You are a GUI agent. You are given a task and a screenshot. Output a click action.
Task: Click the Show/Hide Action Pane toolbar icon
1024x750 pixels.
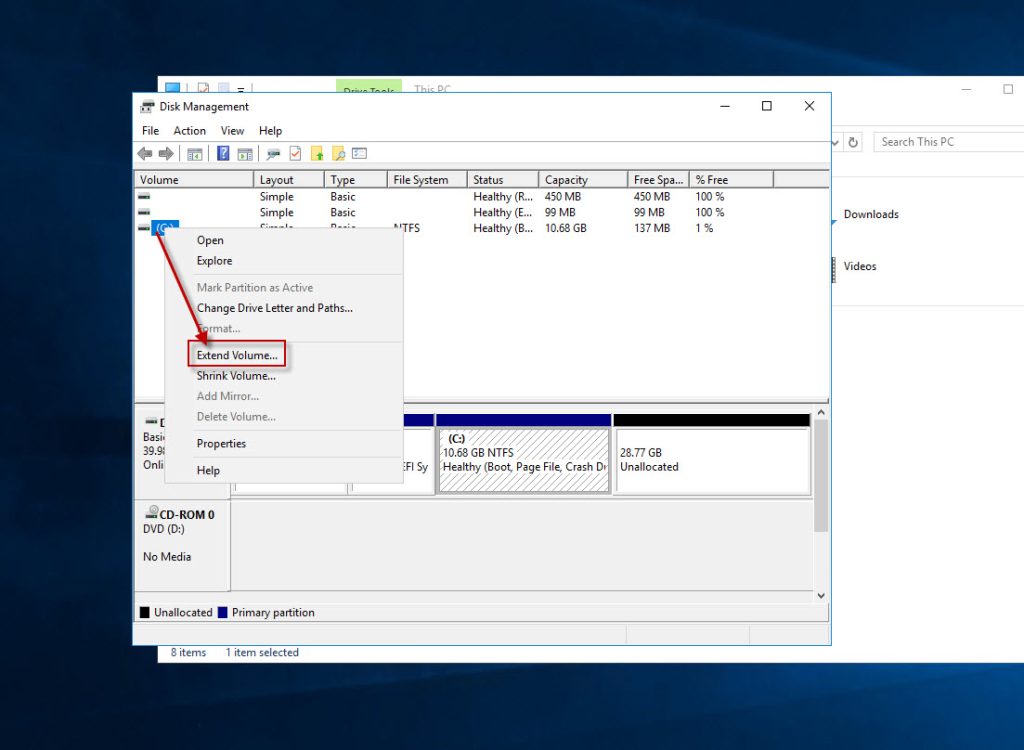244,154
